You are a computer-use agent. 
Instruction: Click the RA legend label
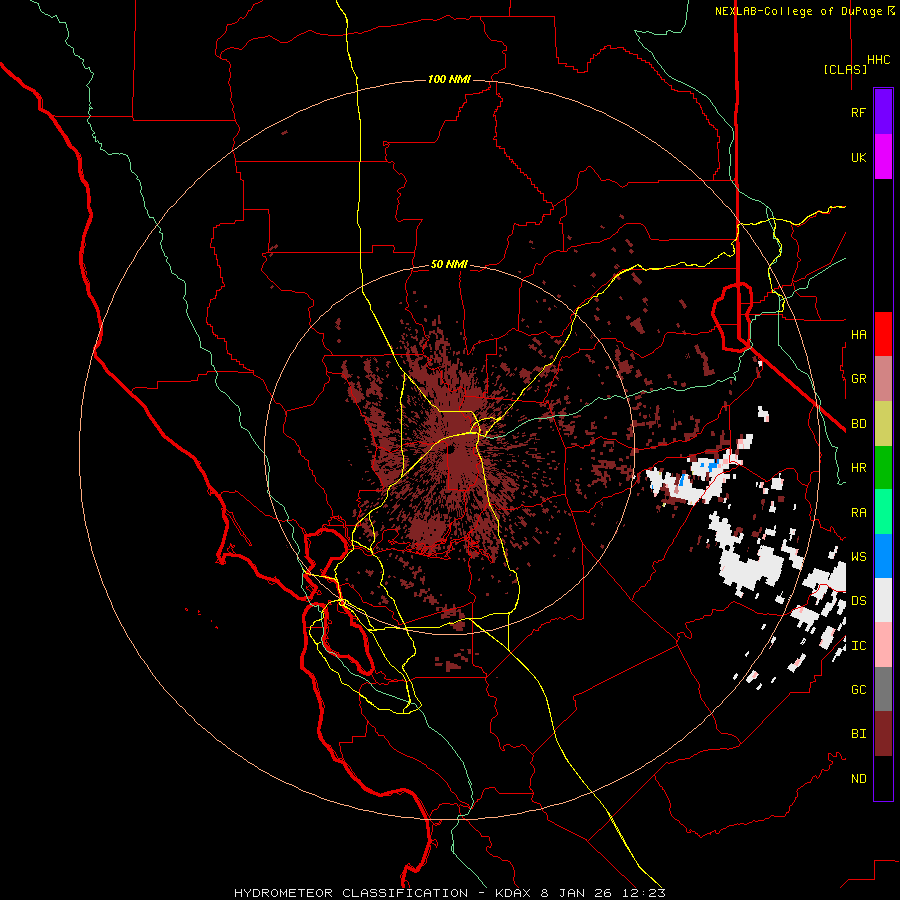coord(858,513)
